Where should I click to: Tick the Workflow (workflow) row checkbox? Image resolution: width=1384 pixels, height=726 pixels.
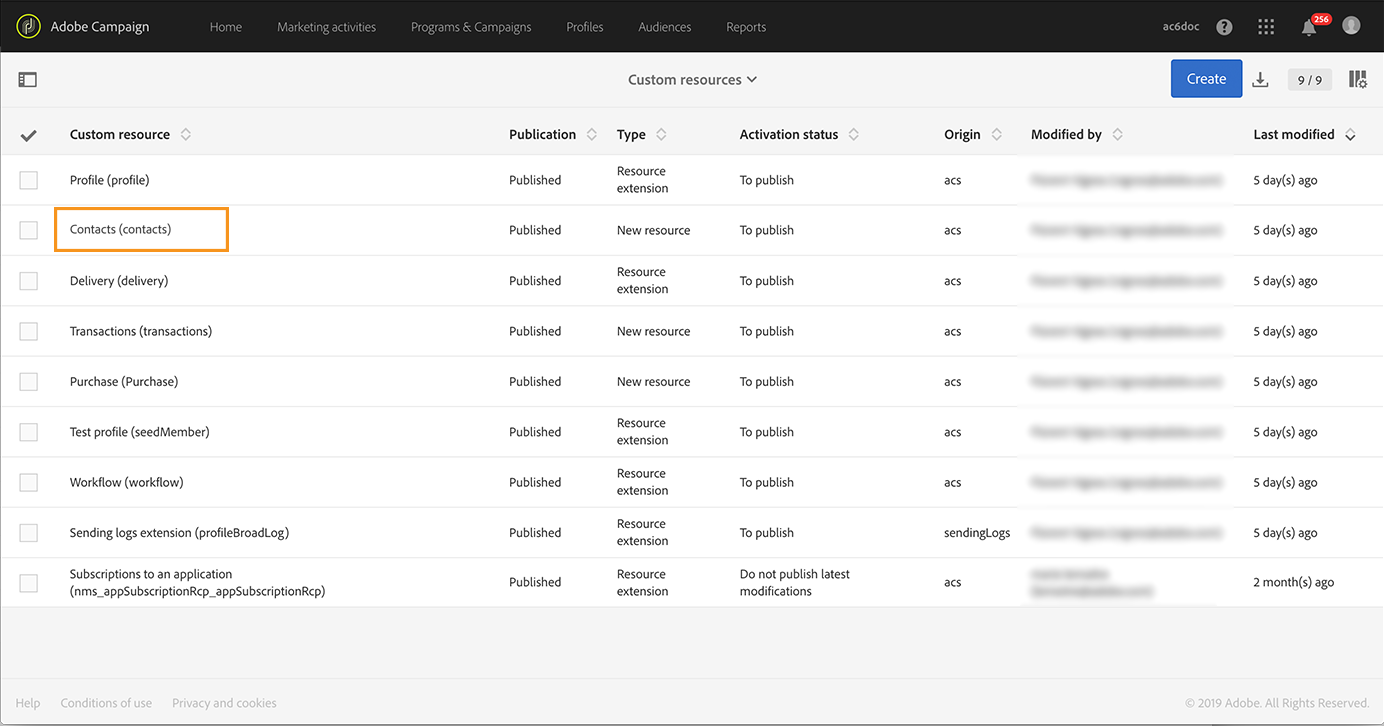[x=28, y=482]
